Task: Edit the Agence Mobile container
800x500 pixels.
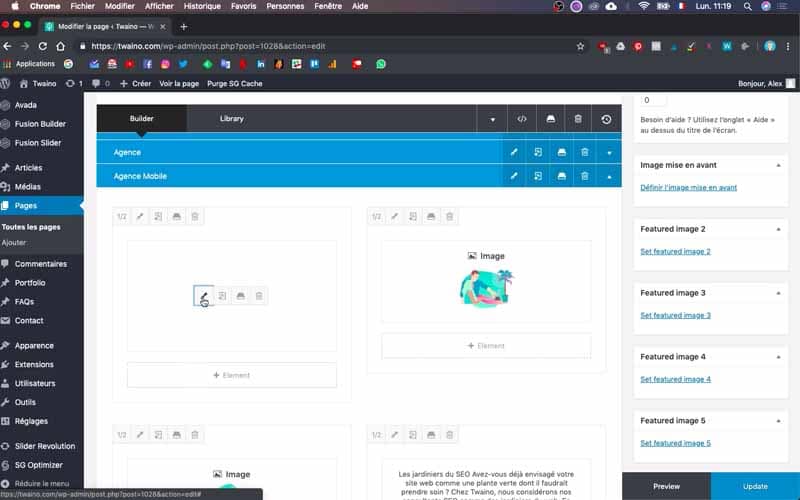Action: click(x=514, y=176)
